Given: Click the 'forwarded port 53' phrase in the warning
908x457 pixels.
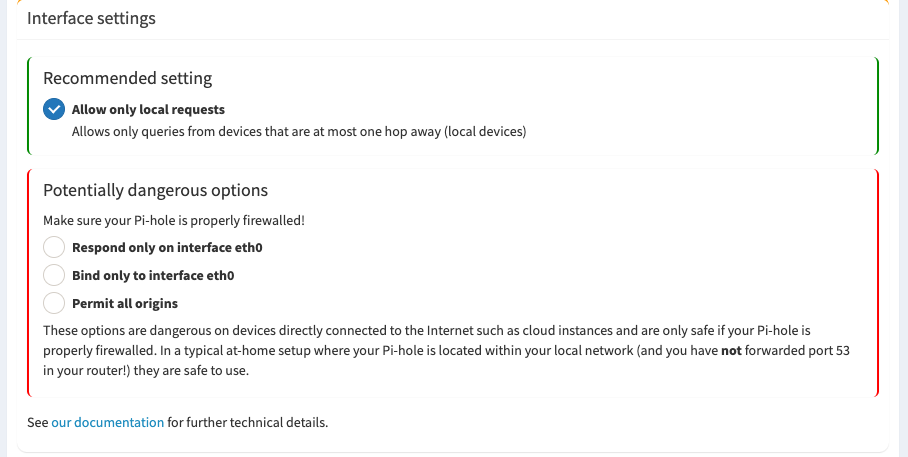Looking at the screenshot, I should tap(797, 350).
